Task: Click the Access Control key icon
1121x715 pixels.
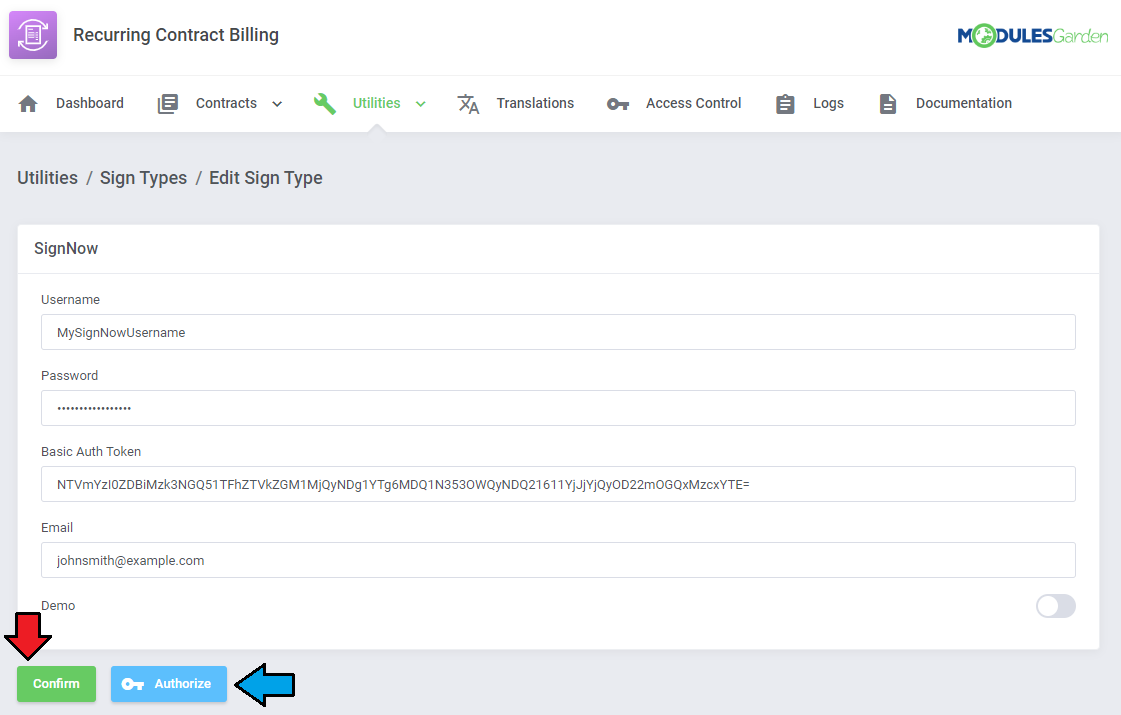Action: [x=618, y=104]
